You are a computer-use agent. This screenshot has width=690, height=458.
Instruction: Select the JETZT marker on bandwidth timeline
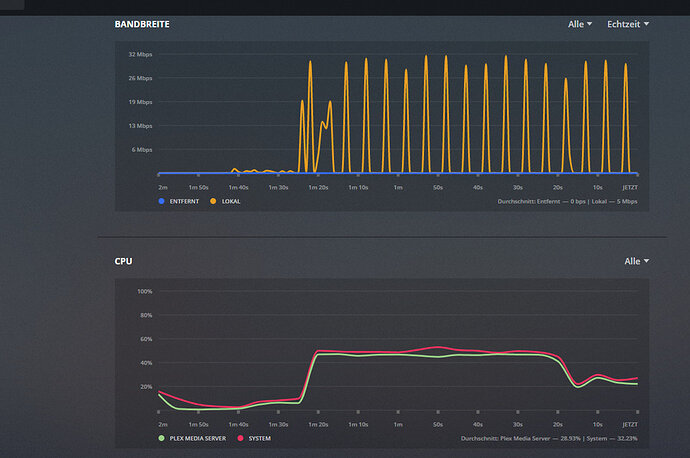point(630,187)
